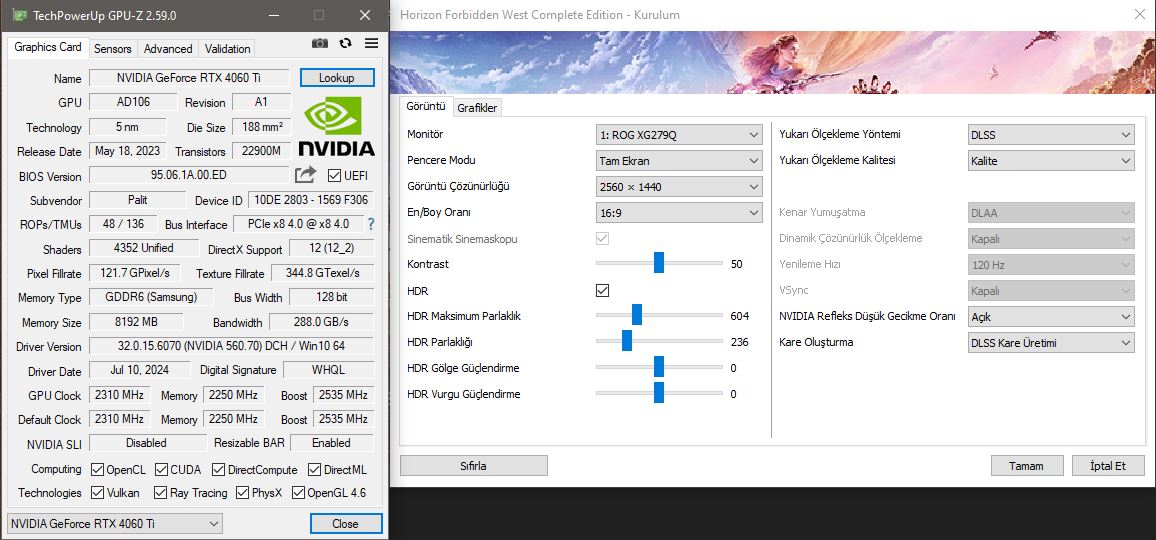Open the GPU-Z hamburger menu
Viewport: 1156px width, 540px height.
[x=372, y=44]
